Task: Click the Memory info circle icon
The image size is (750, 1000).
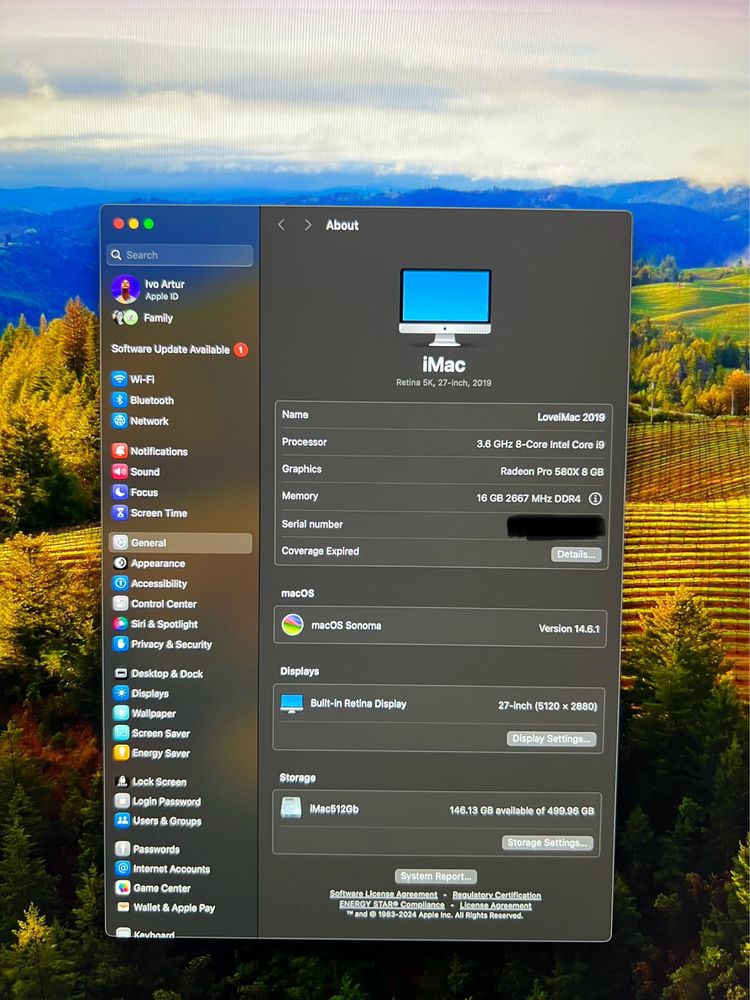Action: point(594,499)
